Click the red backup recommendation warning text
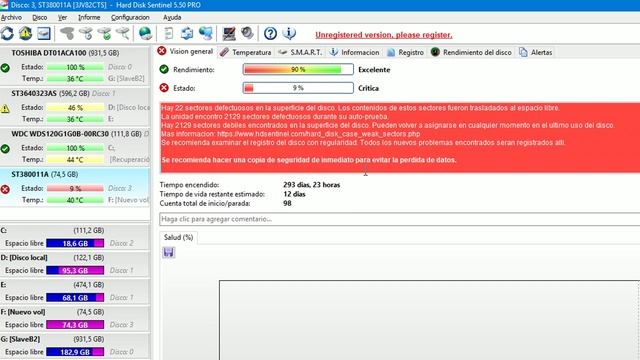Viewport: 640px width, 360px height. point(309,160)
